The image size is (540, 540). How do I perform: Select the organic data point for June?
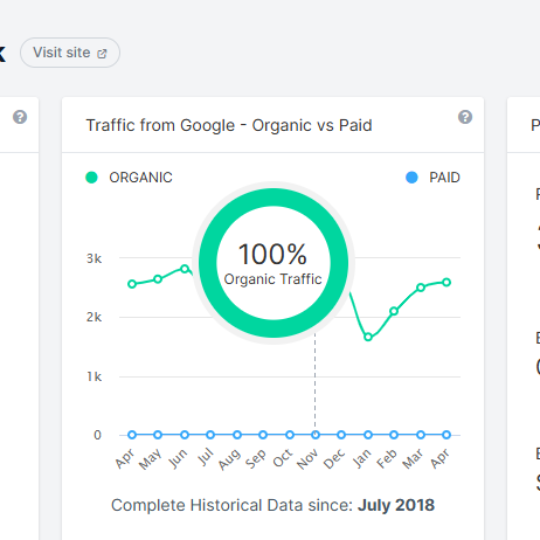[x=185, y=269]
